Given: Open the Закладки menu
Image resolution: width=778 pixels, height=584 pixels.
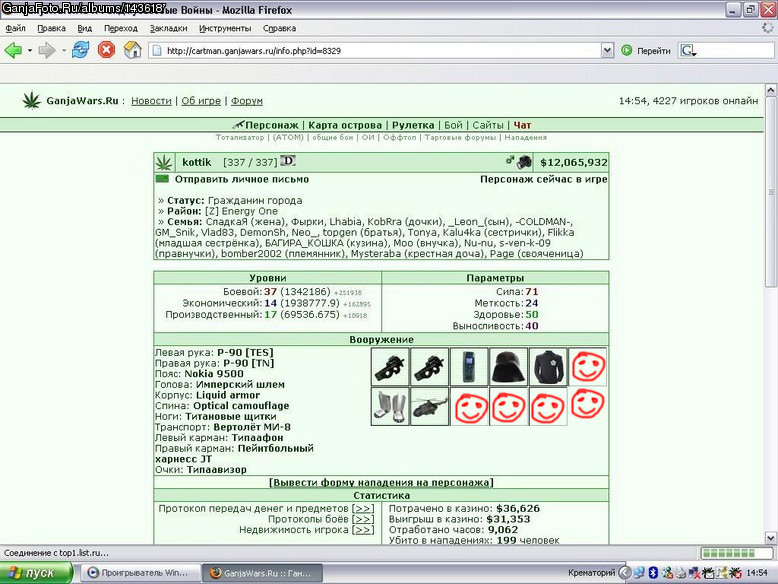Looking at the screenshot, I should (x=169, y=28).
